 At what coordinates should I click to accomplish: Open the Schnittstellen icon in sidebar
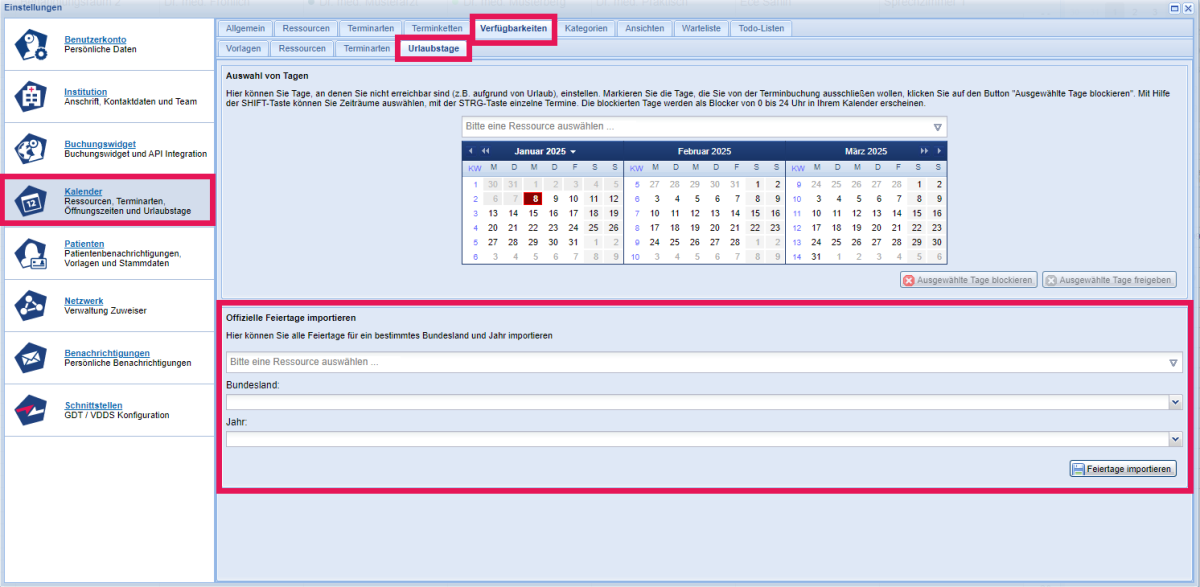pyautogui.click(x=31, y=410)
